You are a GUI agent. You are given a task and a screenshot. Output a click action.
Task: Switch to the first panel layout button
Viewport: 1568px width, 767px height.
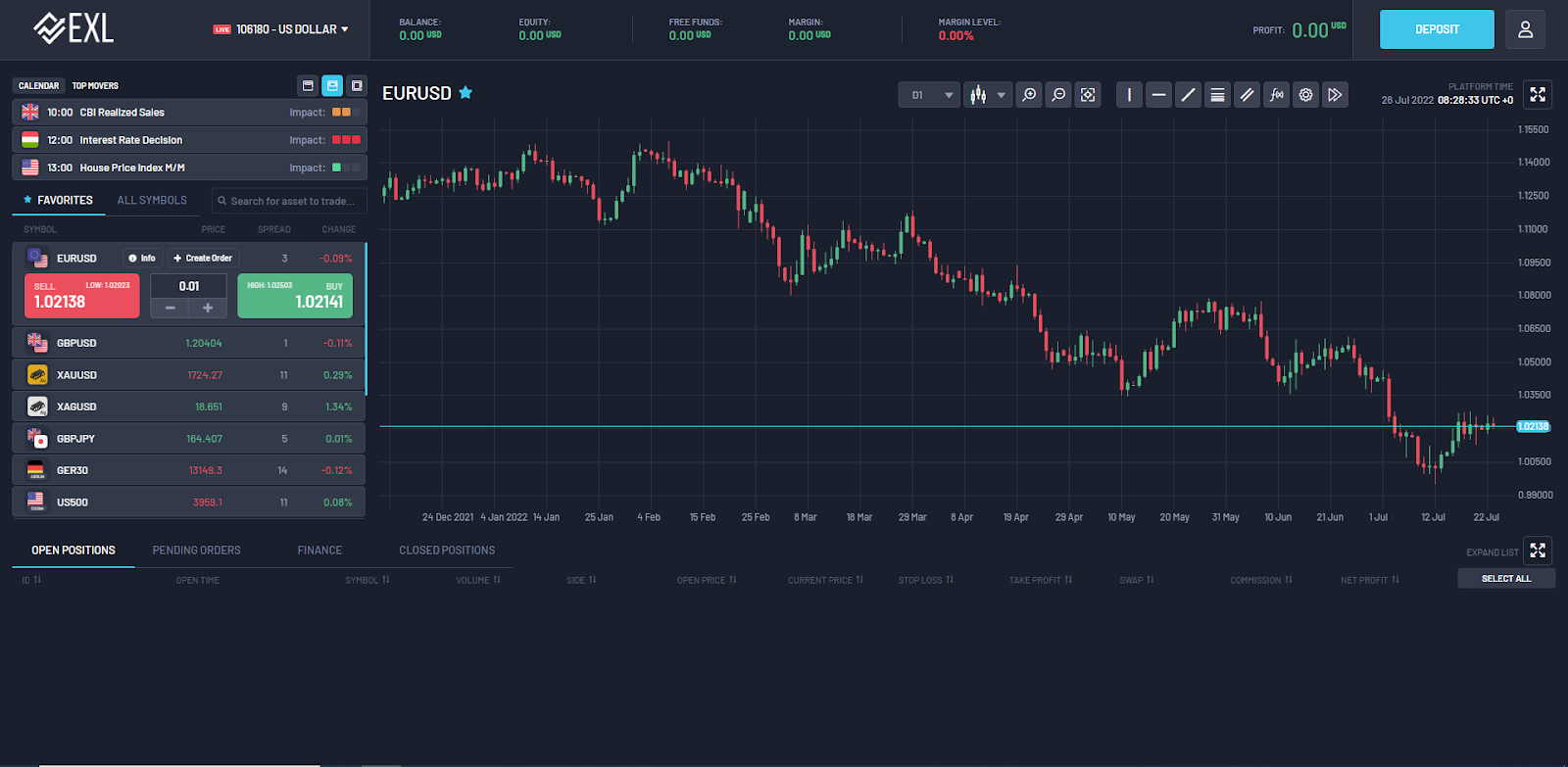(308, 86)
